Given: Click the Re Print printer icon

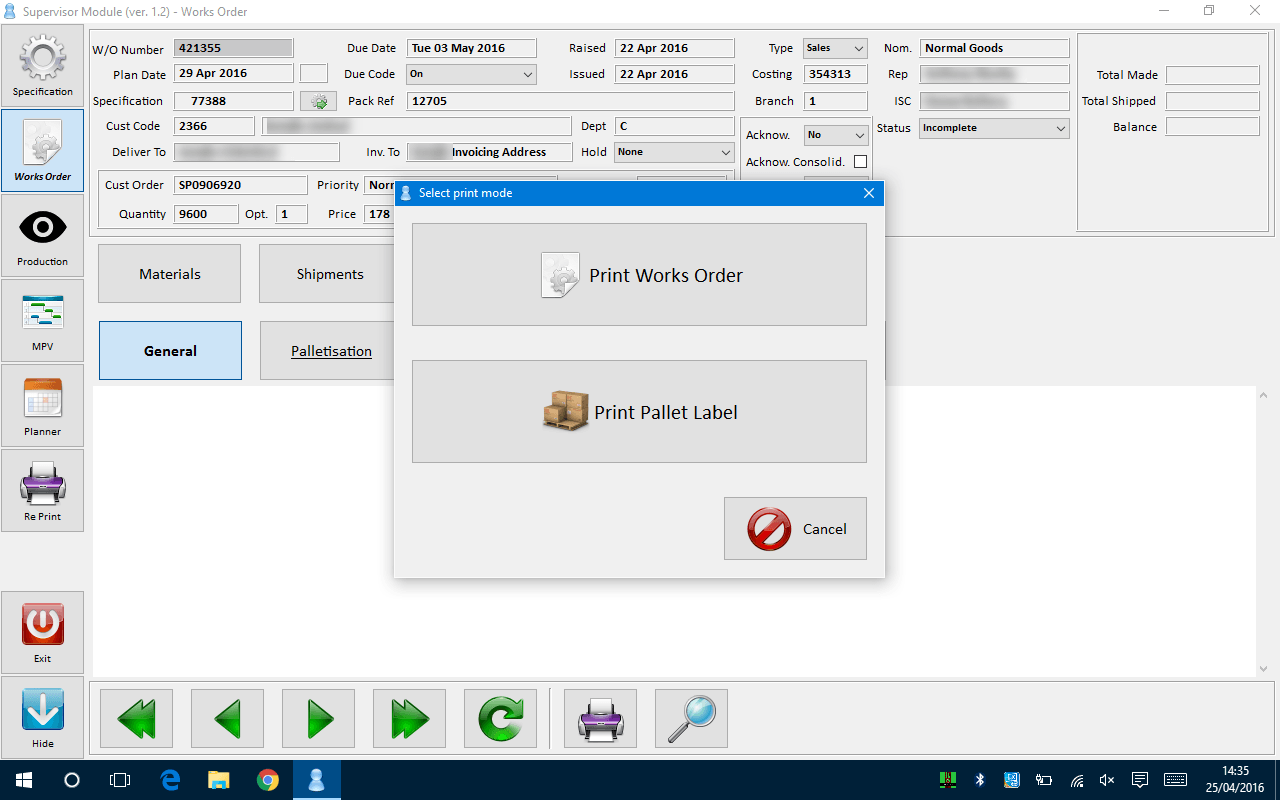Looking at the screenshot, I should coord(42,490).
